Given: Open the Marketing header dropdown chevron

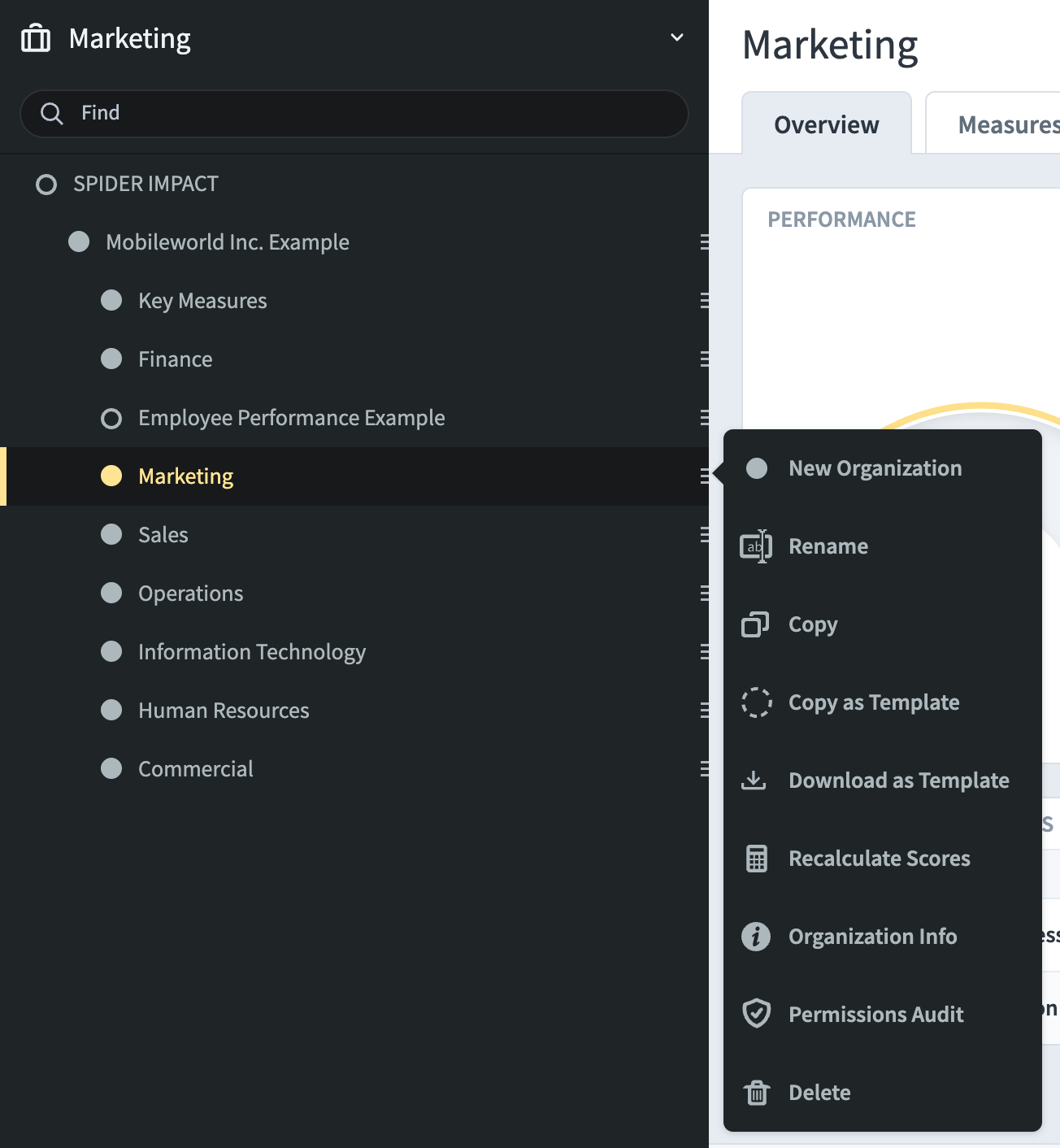Looking at the screenshot, I should [x=676, y=37].
